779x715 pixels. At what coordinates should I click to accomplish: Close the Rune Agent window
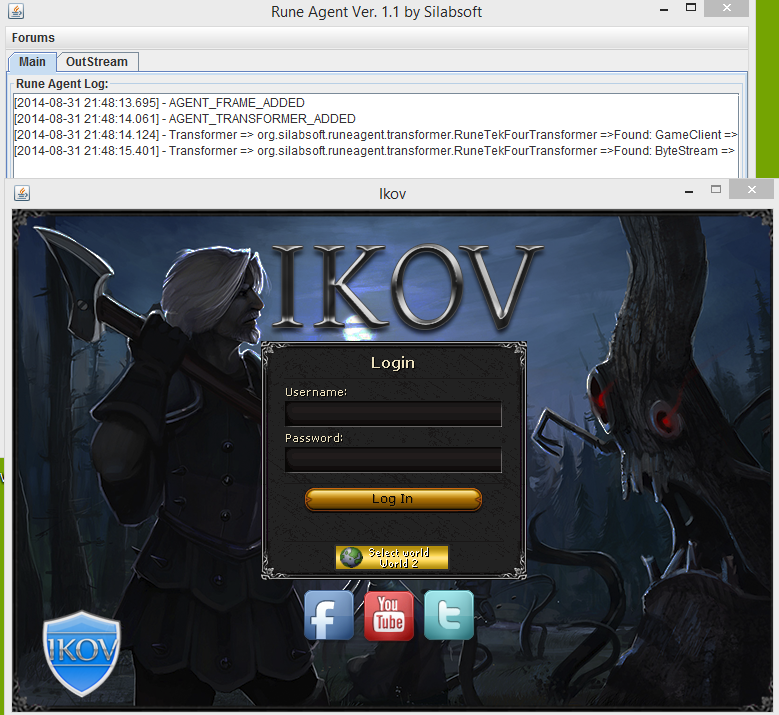(x=727, y=8)
